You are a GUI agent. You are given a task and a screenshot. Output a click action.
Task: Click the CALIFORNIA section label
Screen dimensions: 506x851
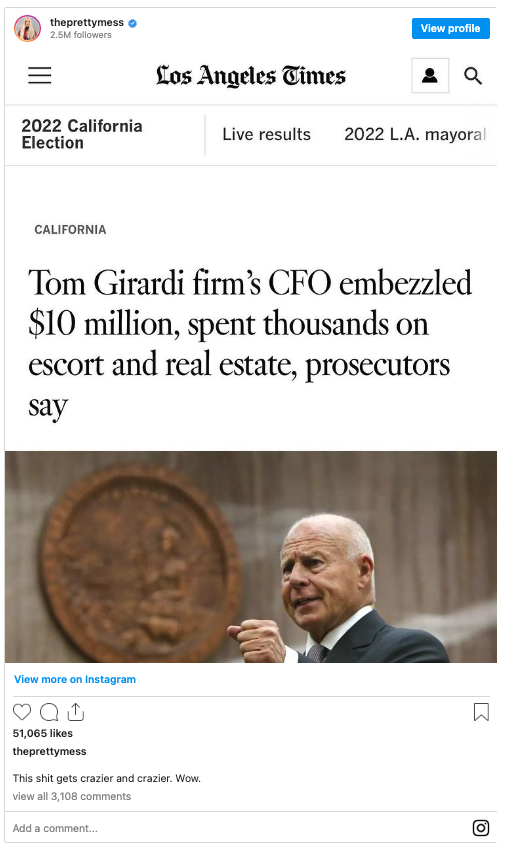click(71, 230)
